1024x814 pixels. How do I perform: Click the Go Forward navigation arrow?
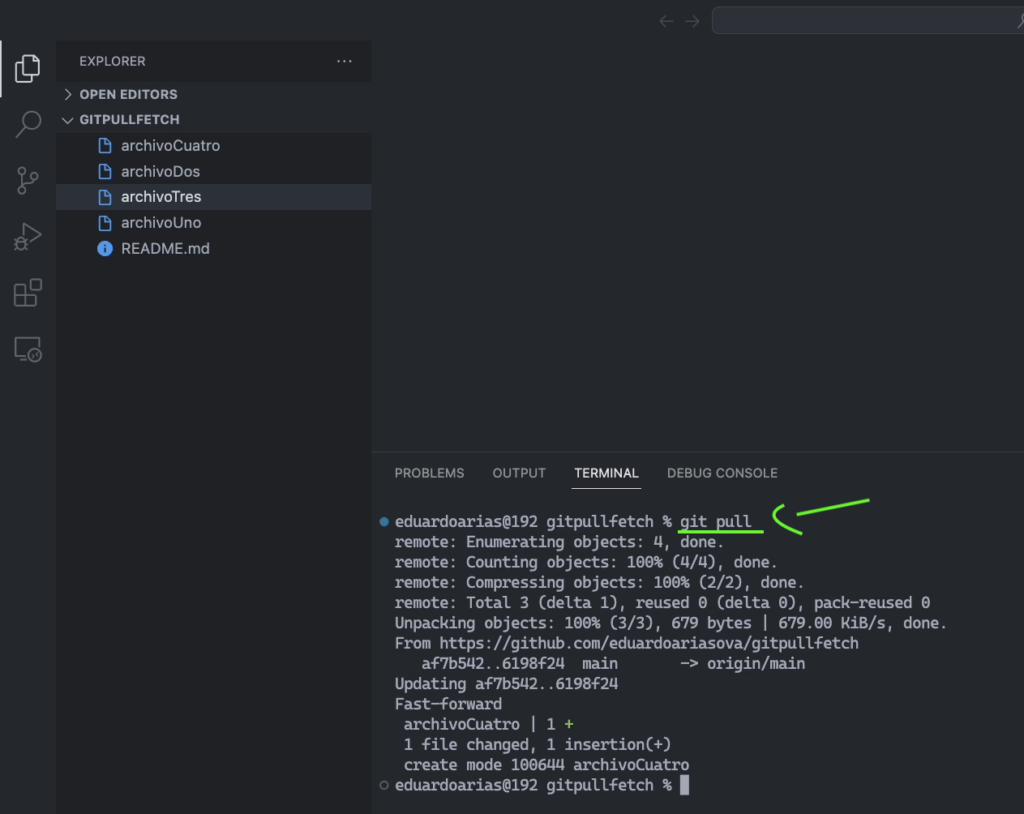(692, 22)
